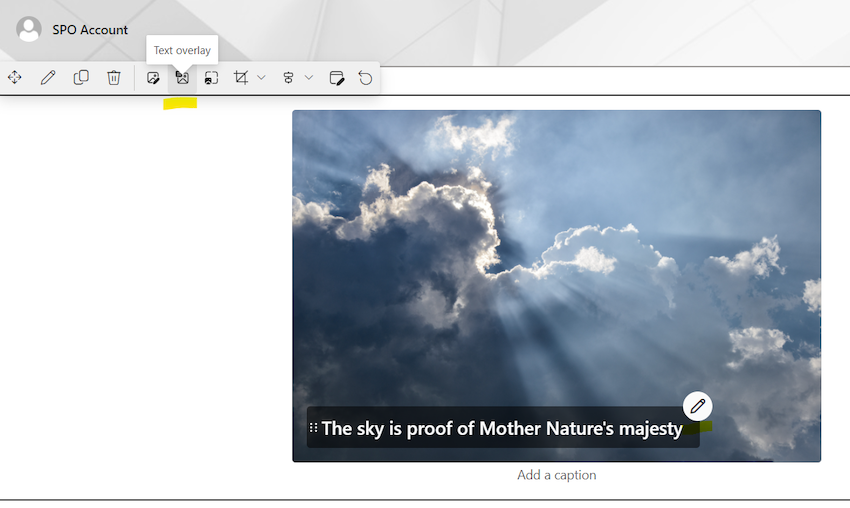Click the 'Add a caption' field
Image resolution: width=850 pixels, height=508 pixels.
pyautogui.click(x=557, y=475)
